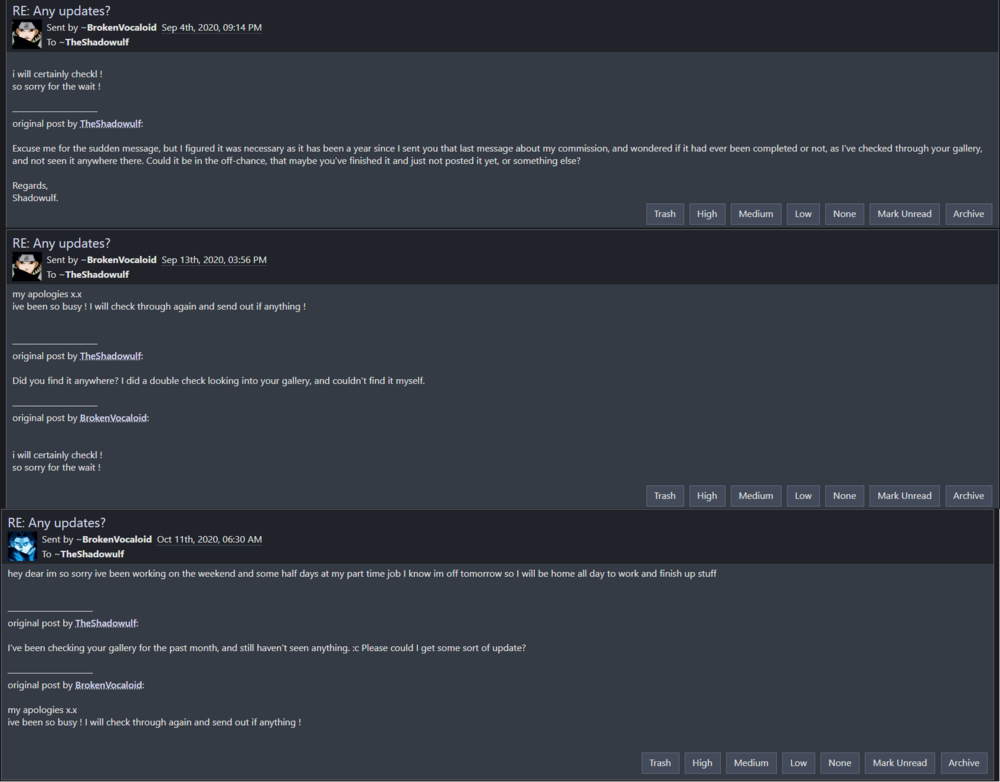Set Low priority on the Sep 13th message

pyautogui.click(x=803, y=496)
